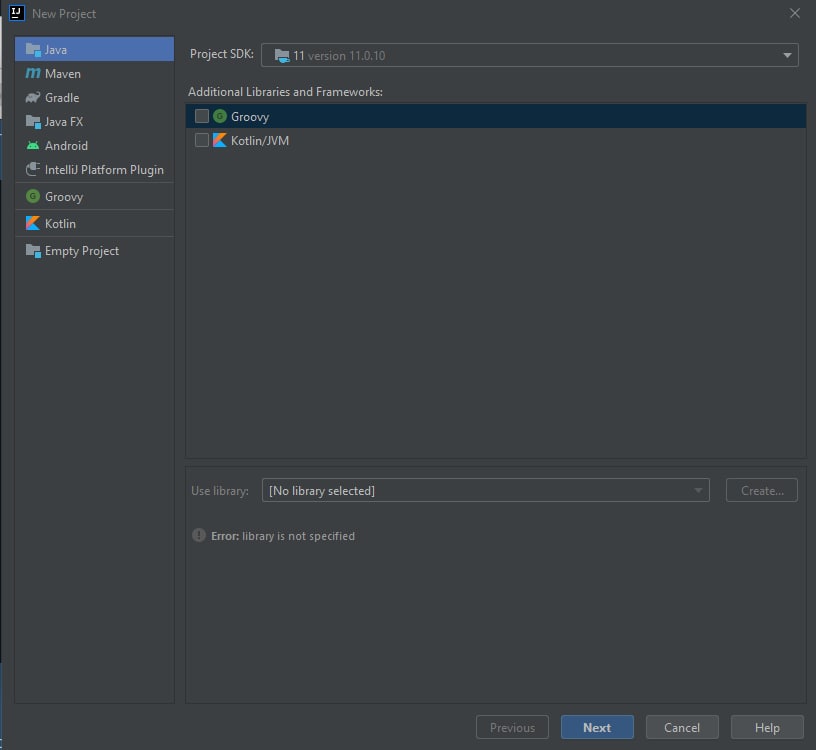The image size is (816, 750).
Task: Click the Maven 'm' icon
Action: pos(33,73)
